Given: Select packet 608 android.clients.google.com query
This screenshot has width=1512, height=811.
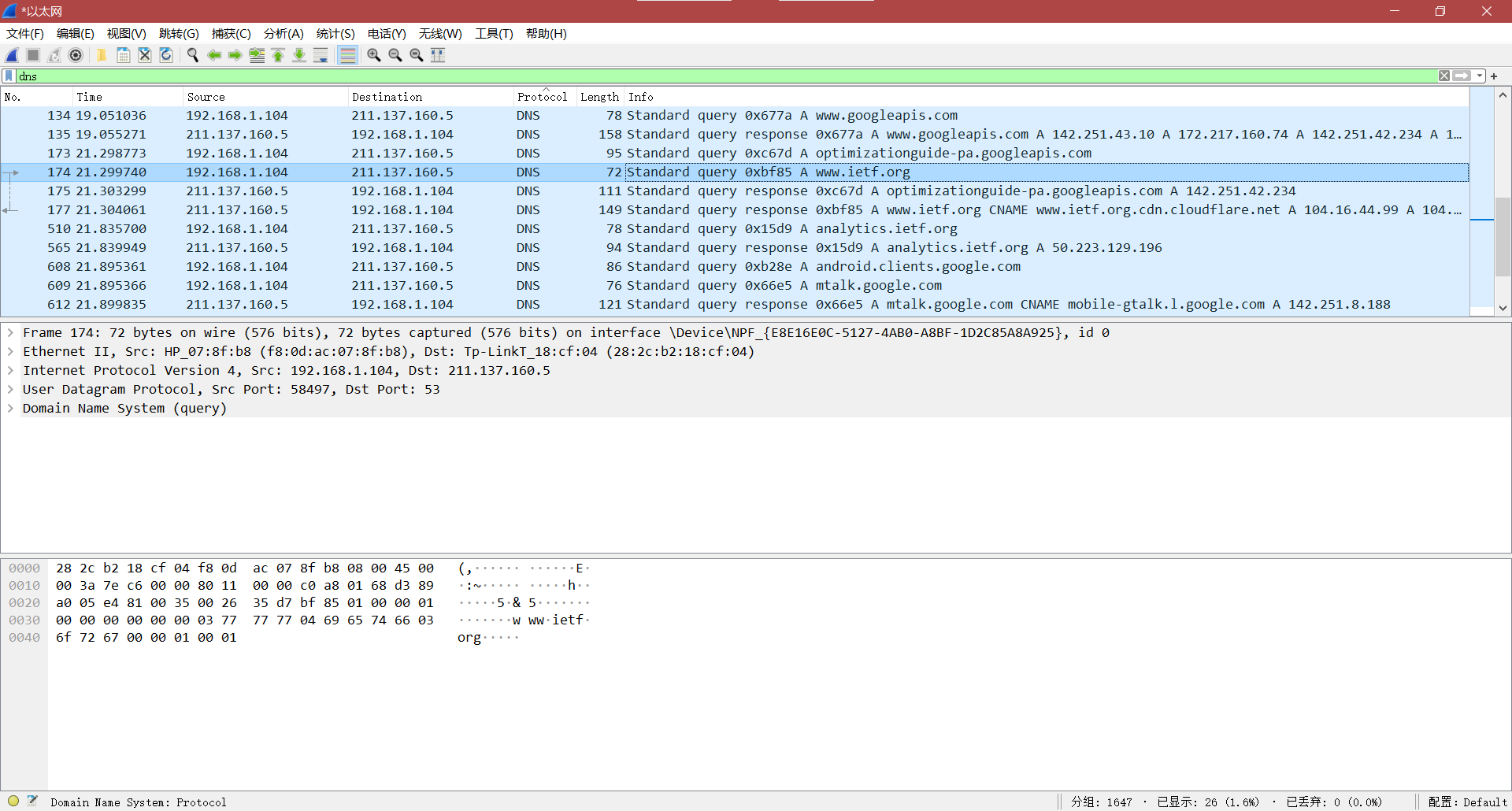Looking at the screenshot, I should (735, 267).
